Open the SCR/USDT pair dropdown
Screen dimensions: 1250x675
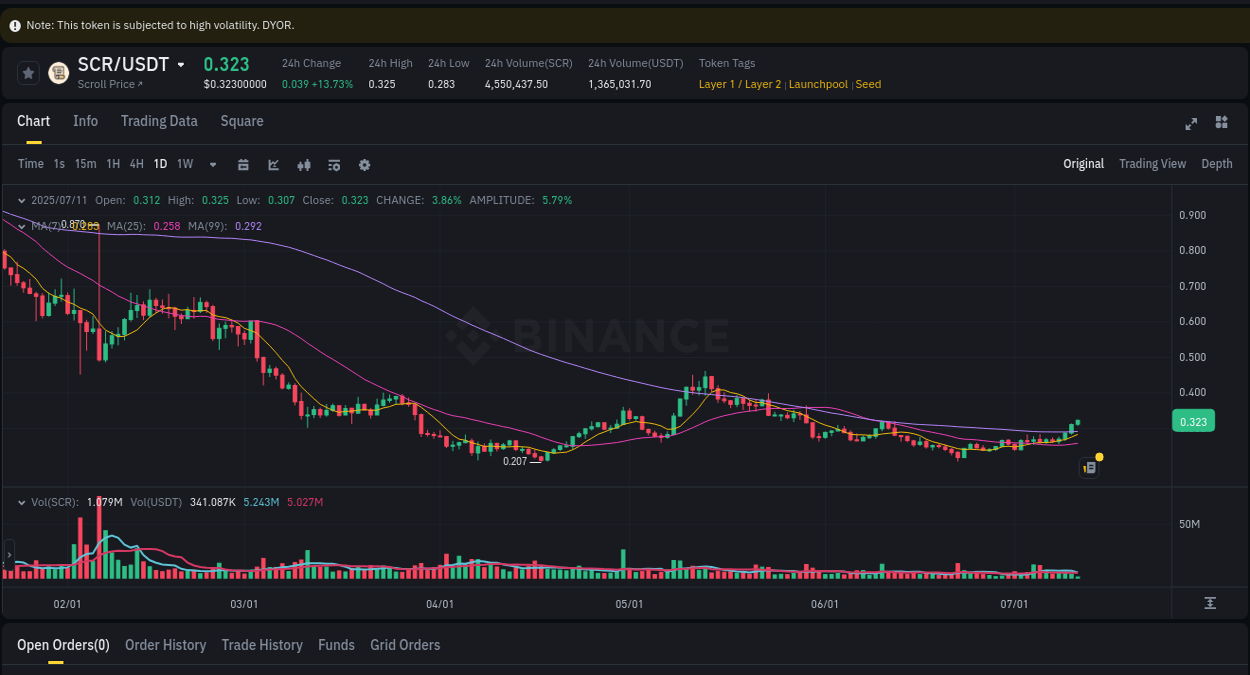click(181, 63)
